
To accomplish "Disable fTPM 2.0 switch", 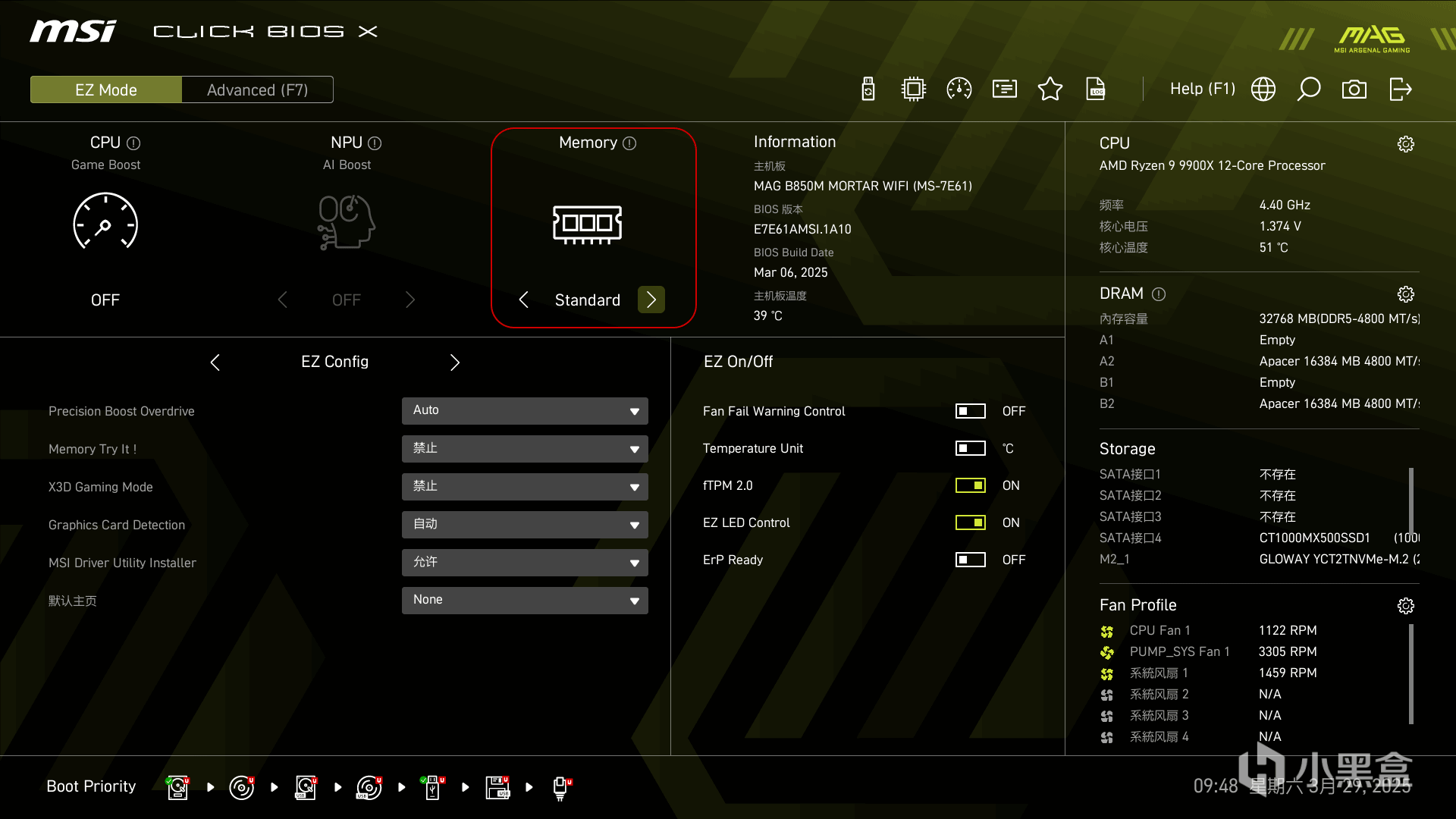I will coord(970,485).
